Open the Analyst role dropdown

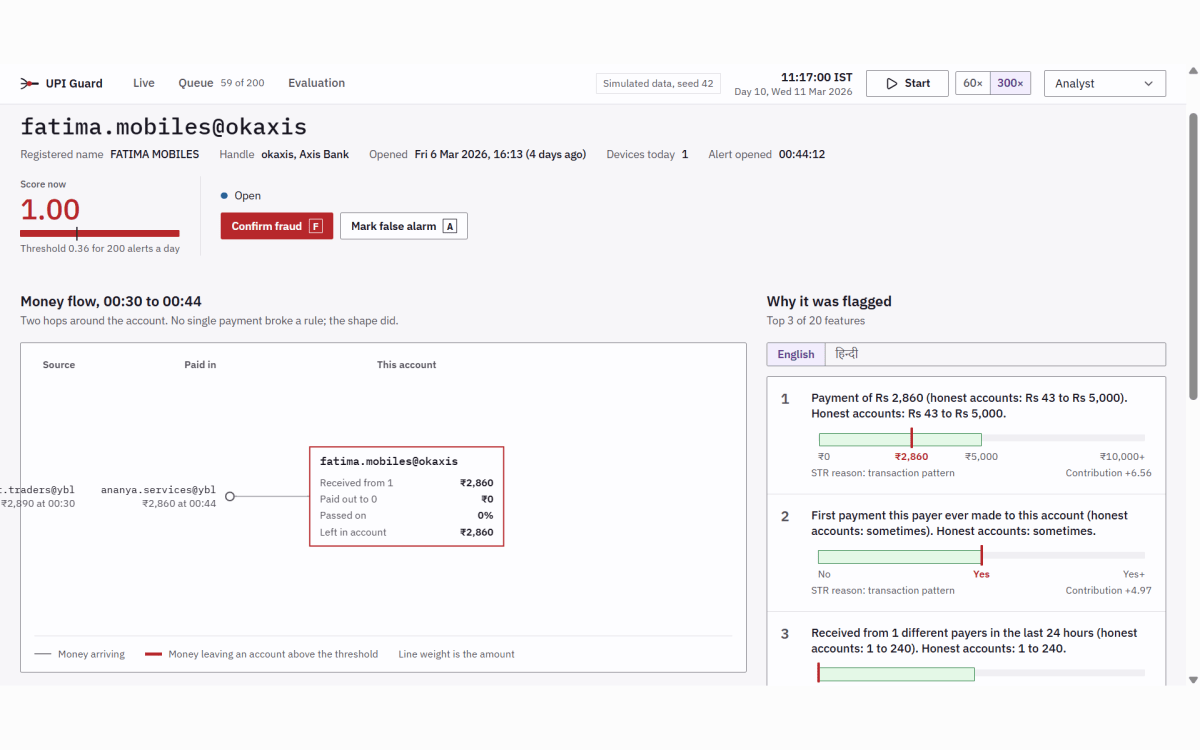(1105, 84)
